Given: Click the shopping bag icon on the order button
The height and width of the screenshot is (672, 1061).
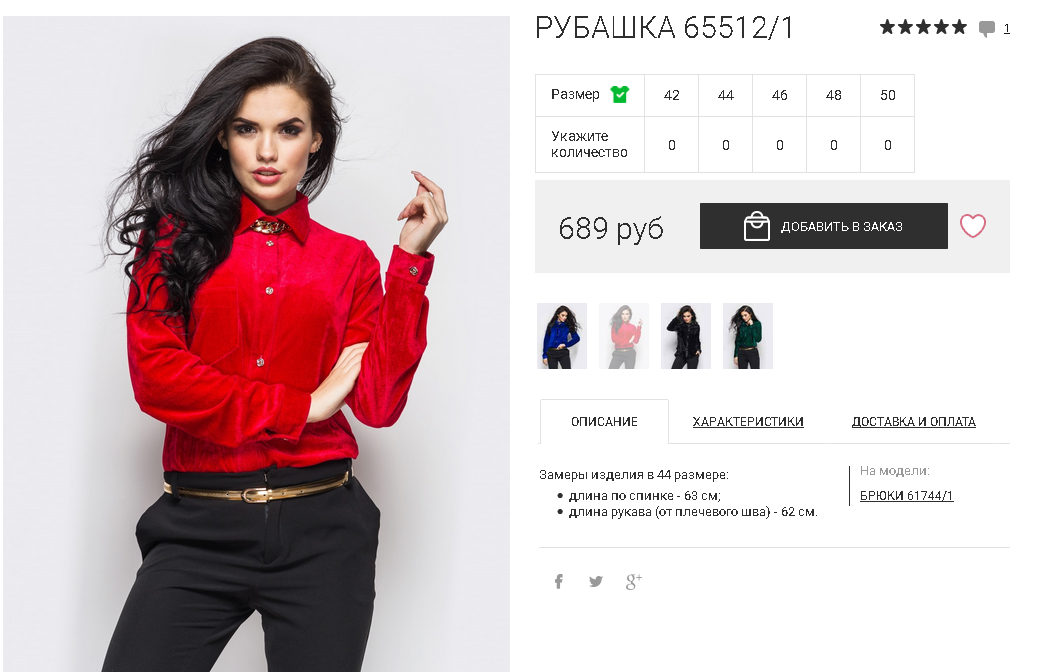Looking at the screenshot, I should click(x=757, y=226).
